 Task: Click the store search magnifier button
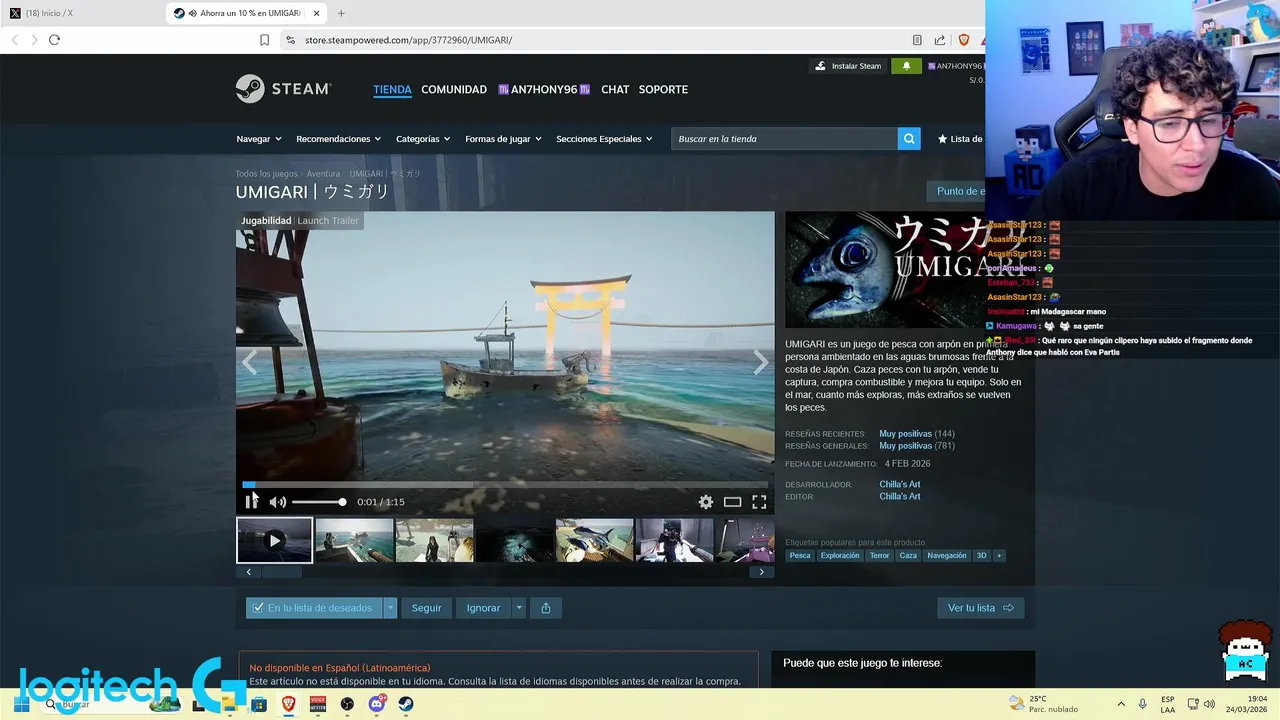909,139
